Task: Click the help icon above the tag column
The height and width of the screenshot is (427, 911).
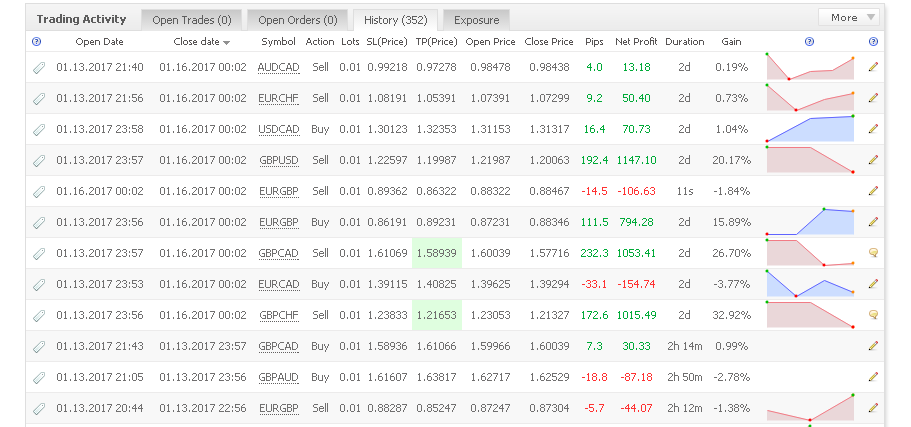Action: tap(37, 42)
